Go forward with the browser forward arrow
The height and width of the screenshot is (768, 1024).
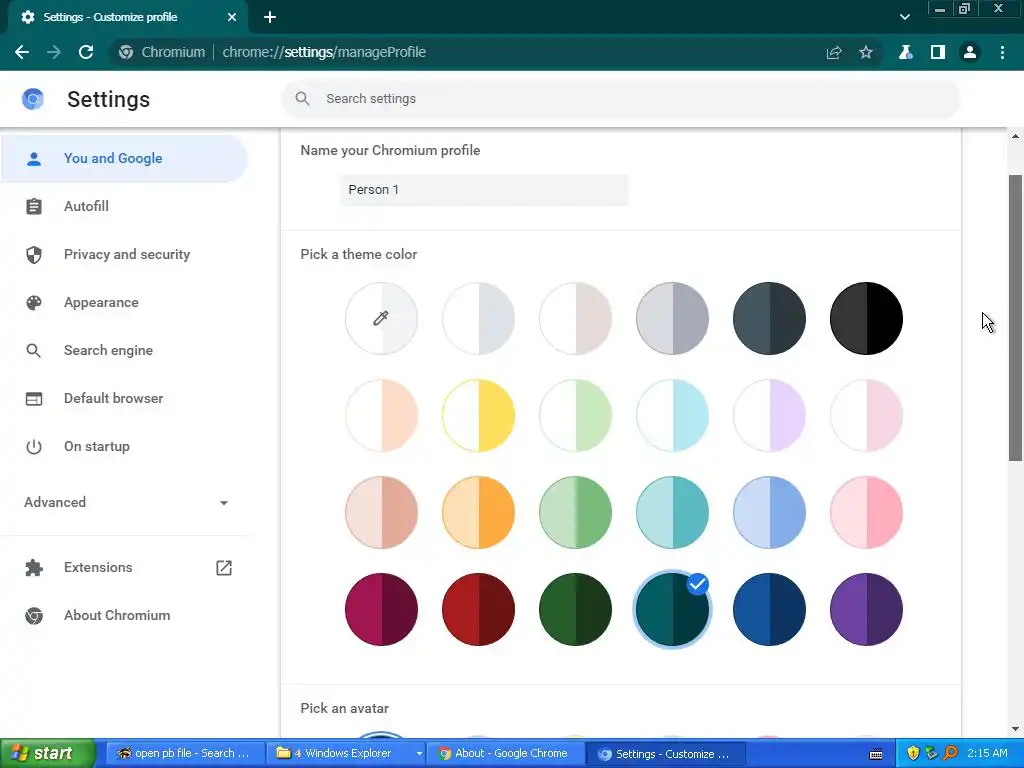[54, 52]
